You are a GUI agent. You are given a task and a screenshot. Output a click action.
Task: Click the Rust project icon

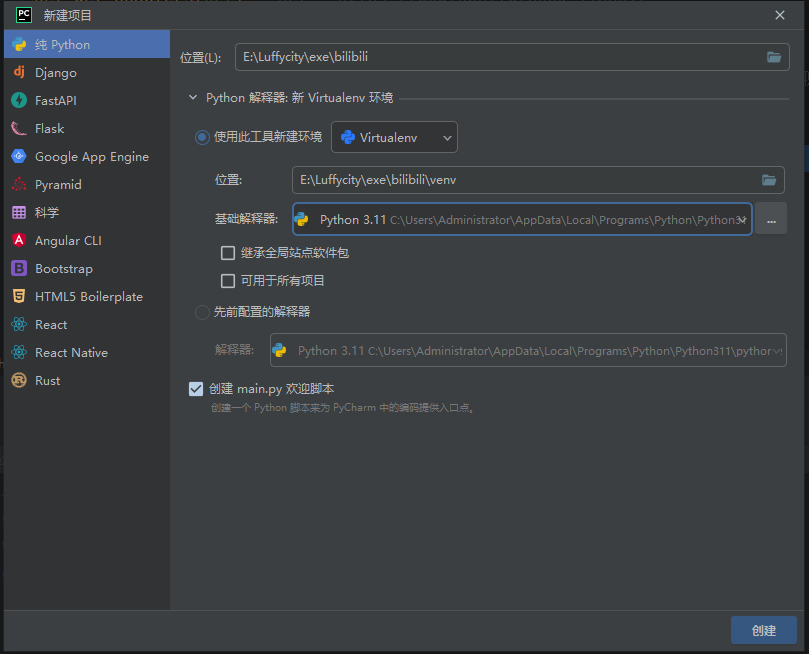point(19,380)
